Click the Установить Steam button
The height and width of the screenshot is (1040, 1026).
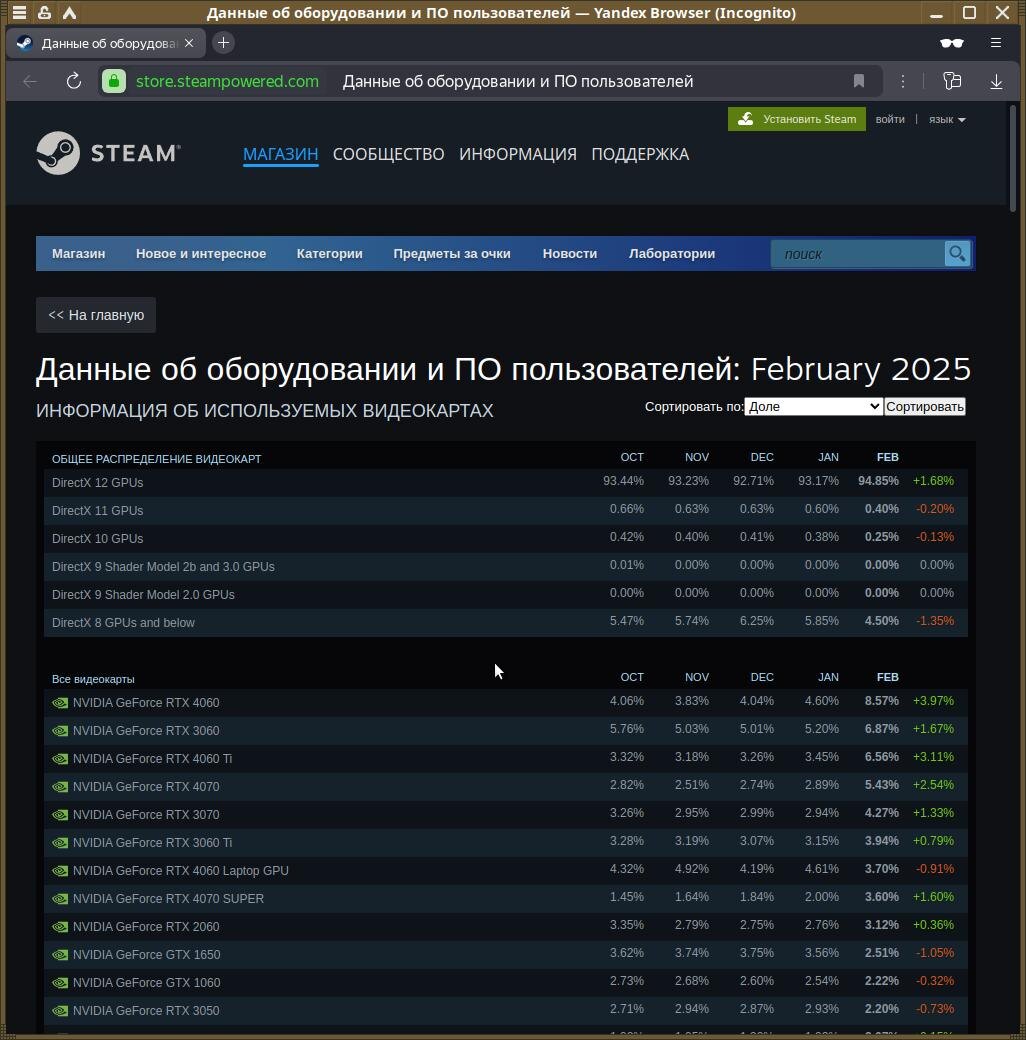point(797,119)
